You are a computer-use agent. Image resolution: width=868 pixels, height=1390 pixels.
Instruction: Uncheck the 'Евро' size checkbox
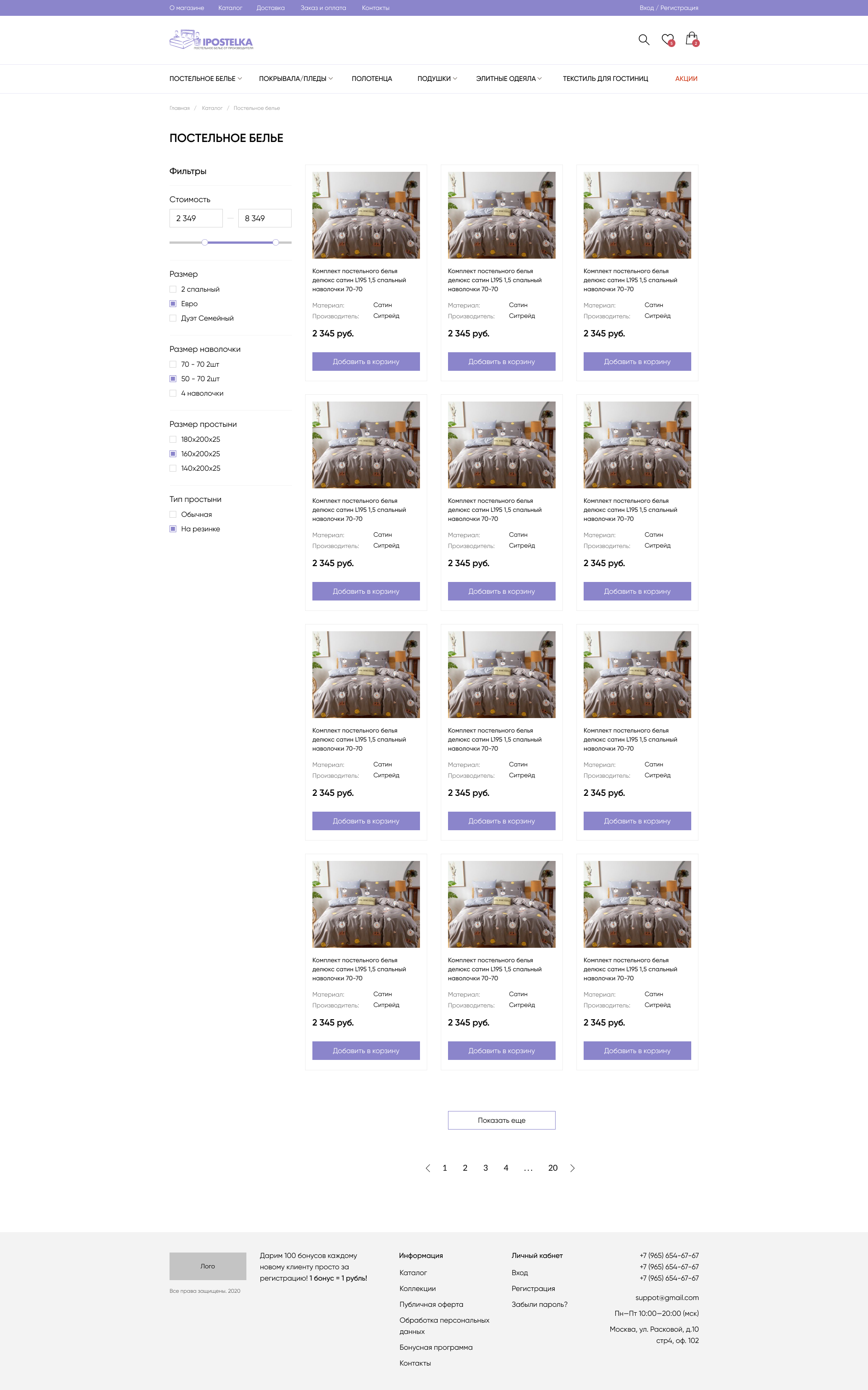pyautogui.click(x=173, y=304)
